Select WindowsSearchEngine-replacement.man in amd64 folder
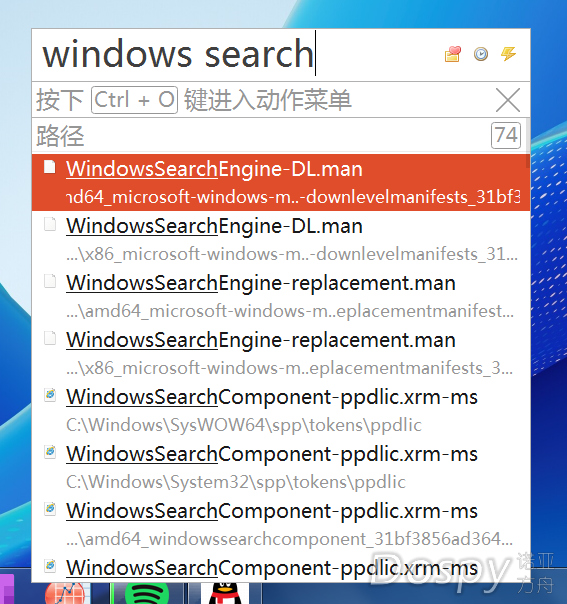The image size is (567, 604). pyautogui.click(x=280, y=296)
